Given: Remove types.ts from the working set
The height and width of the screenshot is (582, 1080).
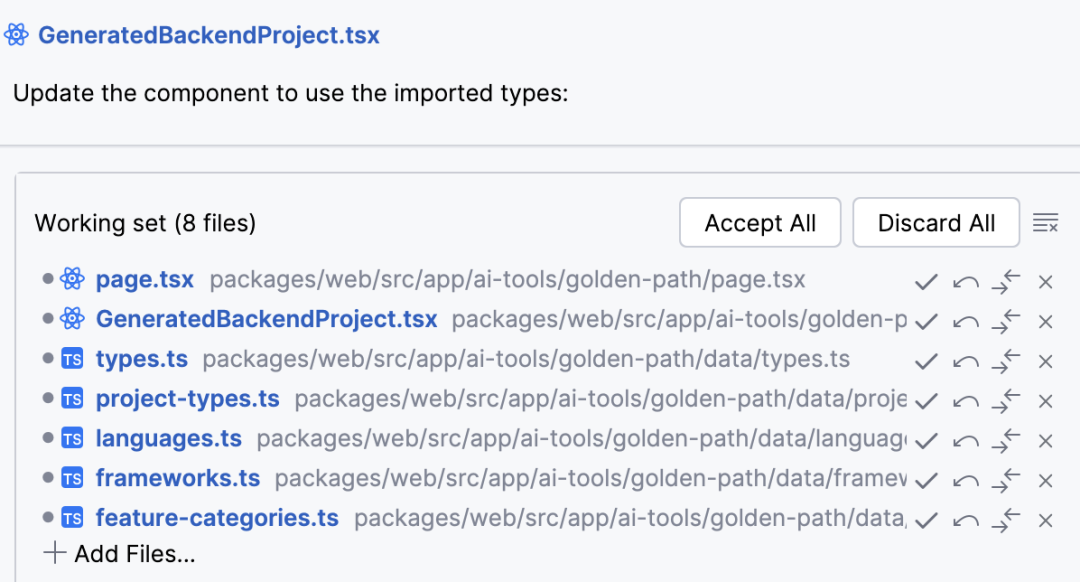Looking at the screenshot, I should 1046,361.
